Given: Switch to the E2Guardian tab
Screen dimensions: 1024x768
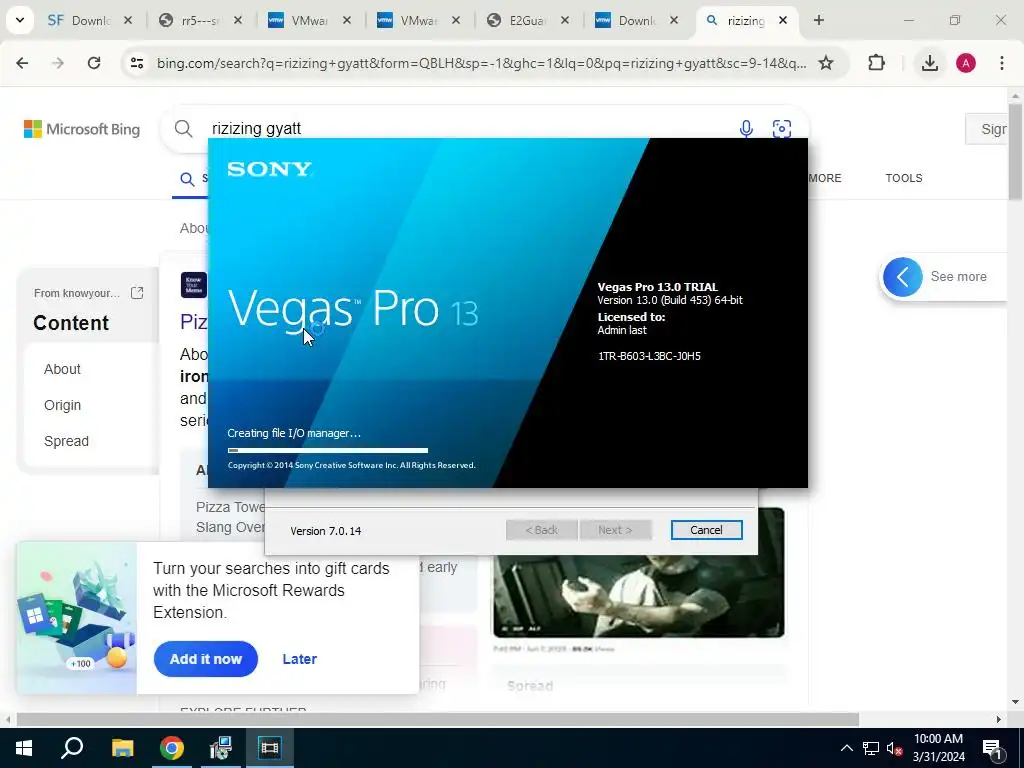Looking at the screenshot, I should [526, 20].
